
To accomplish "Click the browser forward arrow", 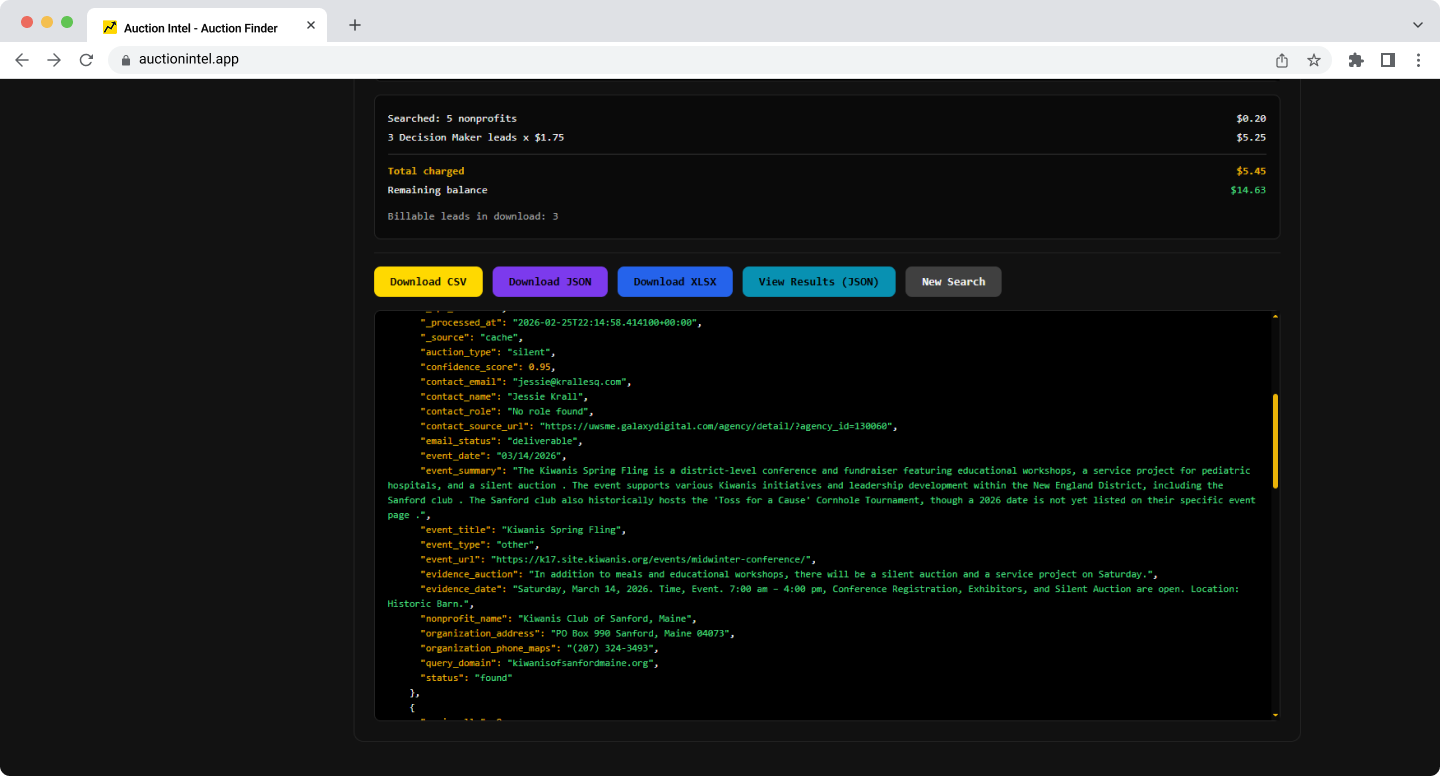I will point(54,60).
